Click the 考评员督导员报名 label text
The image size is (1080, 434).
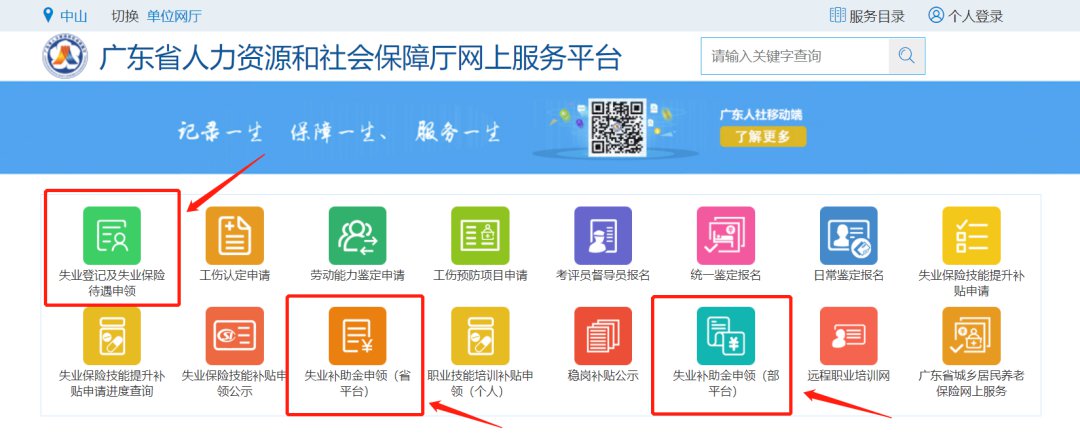[x=603, y=276]
